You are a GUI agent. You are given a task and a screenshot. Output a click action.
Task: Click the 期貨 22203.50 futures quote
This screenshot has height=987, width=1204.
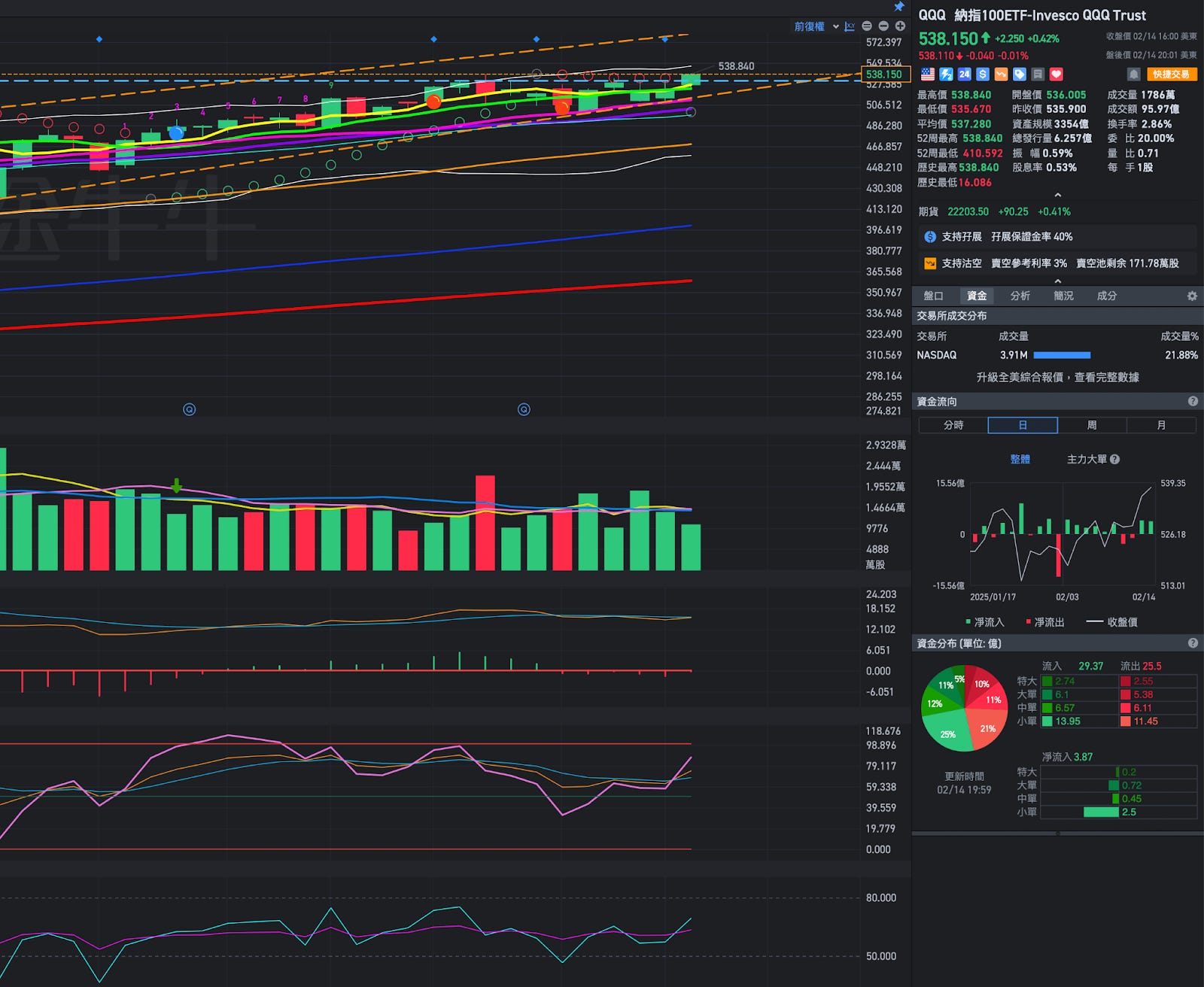click(993, 212)
